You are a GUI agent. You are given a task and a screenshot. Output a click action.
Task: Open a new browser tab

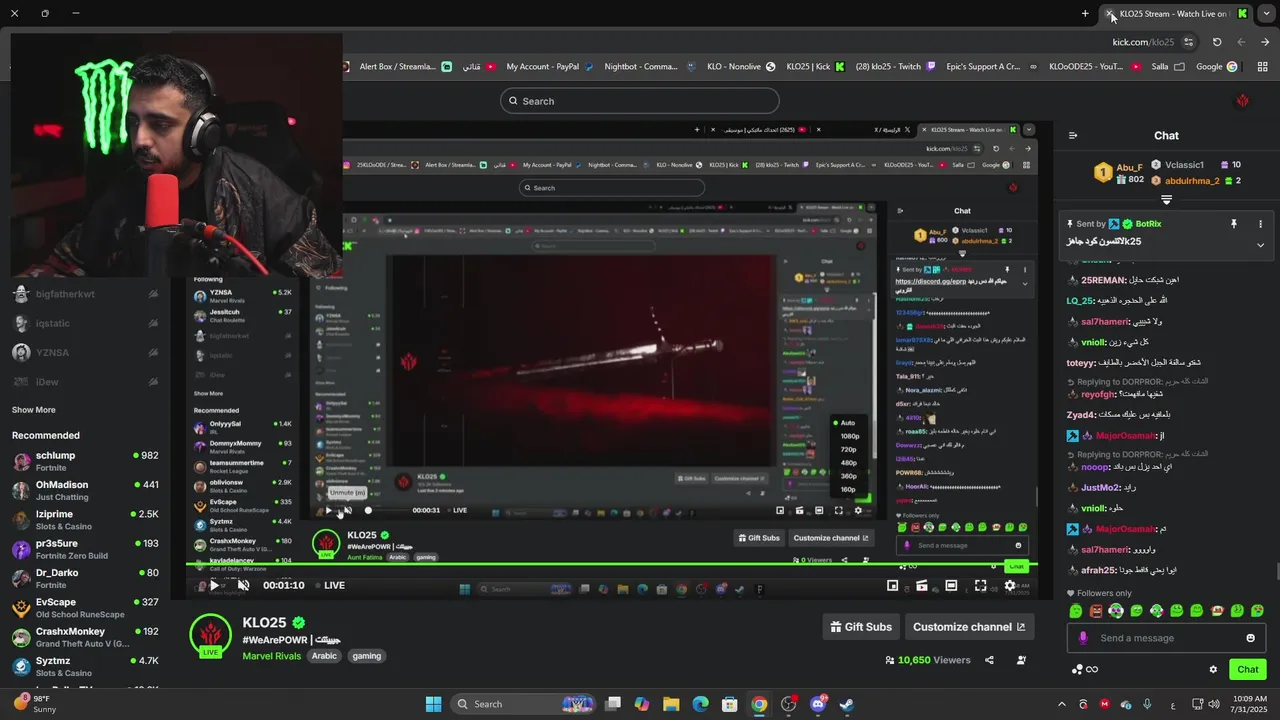coord(1085,14)
